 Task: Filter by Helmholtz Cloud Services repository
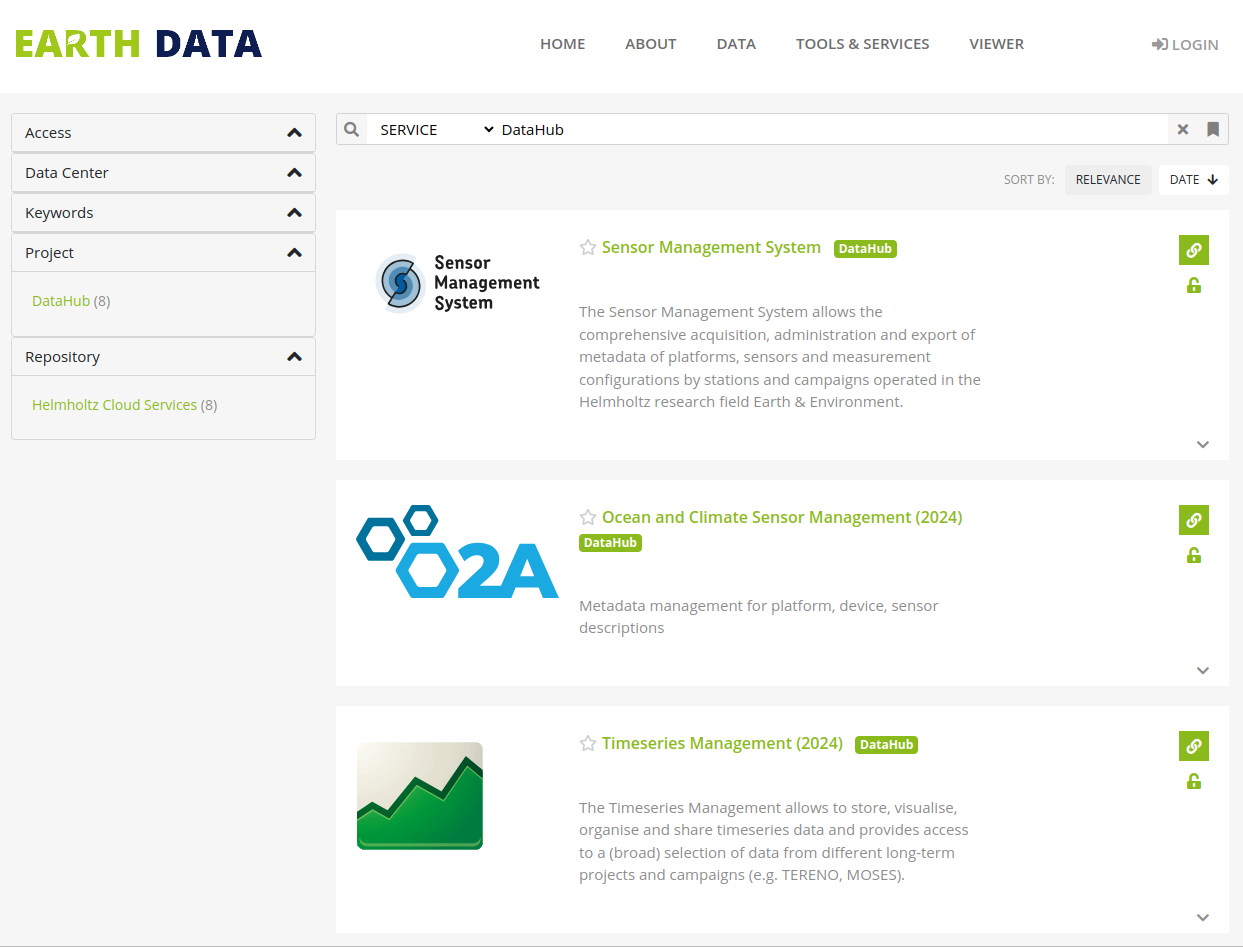tap(114, 405)
